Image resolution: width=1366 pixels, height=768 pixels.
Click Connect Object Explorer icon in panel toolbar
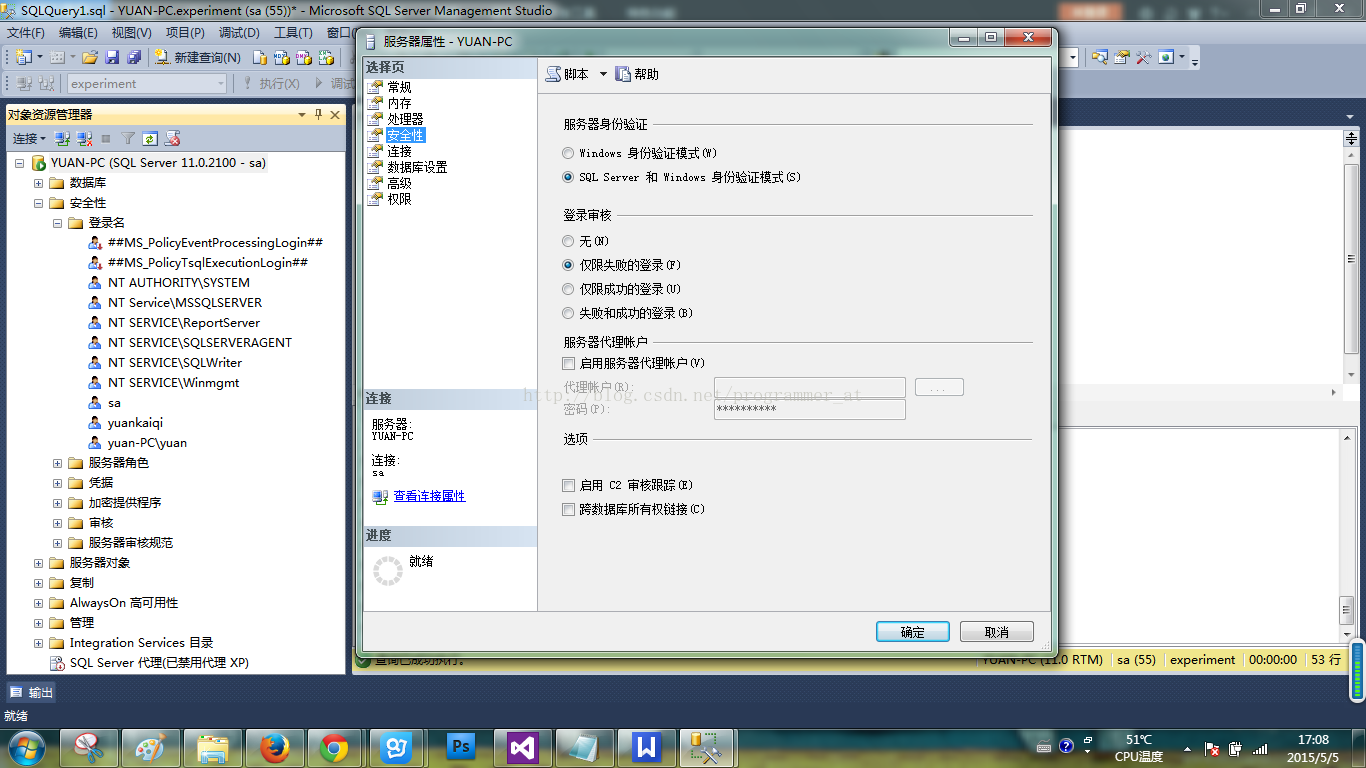click(x=62, y=138)
